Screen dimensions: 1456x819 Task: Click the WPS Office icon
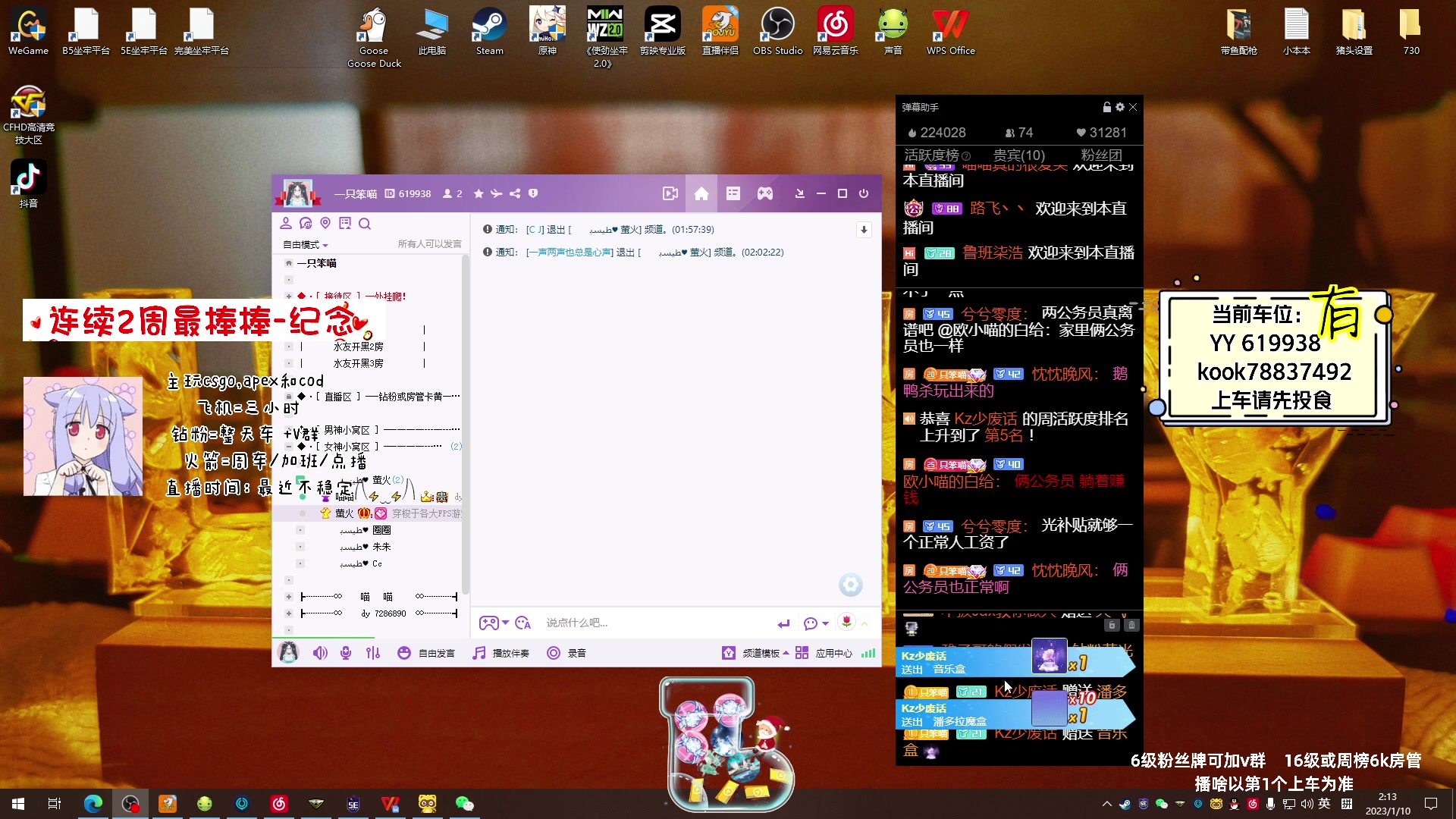950,29
